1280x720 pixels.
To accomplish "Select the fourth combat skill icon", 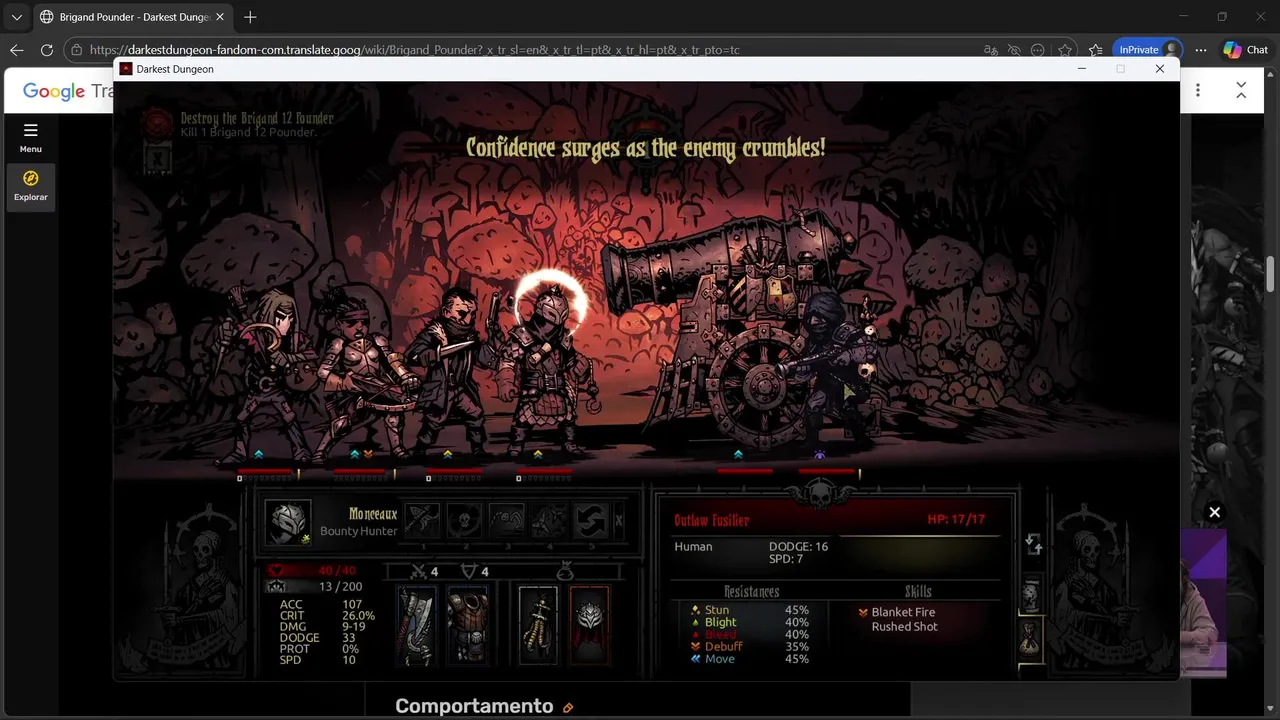I will click(549, 520).
